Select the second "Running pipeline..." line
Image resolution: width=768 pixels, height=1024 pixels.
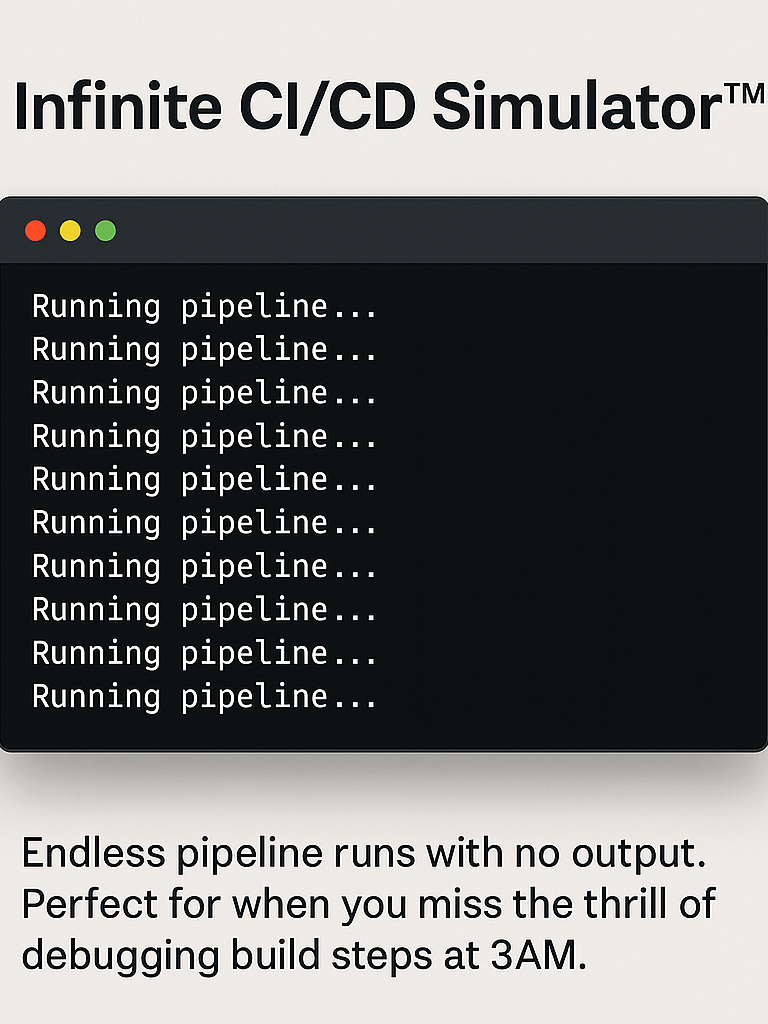205,350
